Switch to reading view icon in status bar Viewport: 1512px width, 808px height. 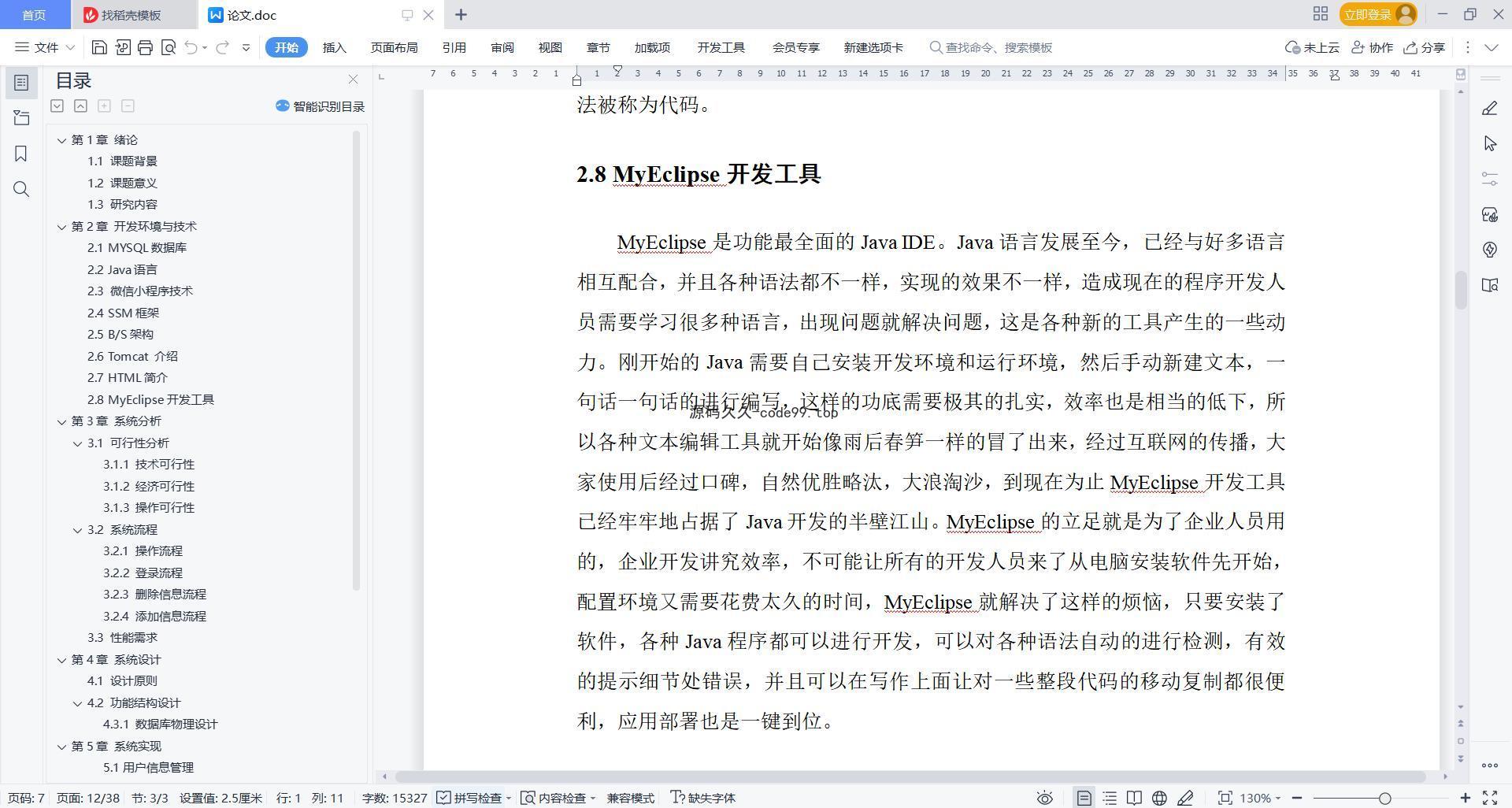pyautogui.click(x=1134, y=798)
